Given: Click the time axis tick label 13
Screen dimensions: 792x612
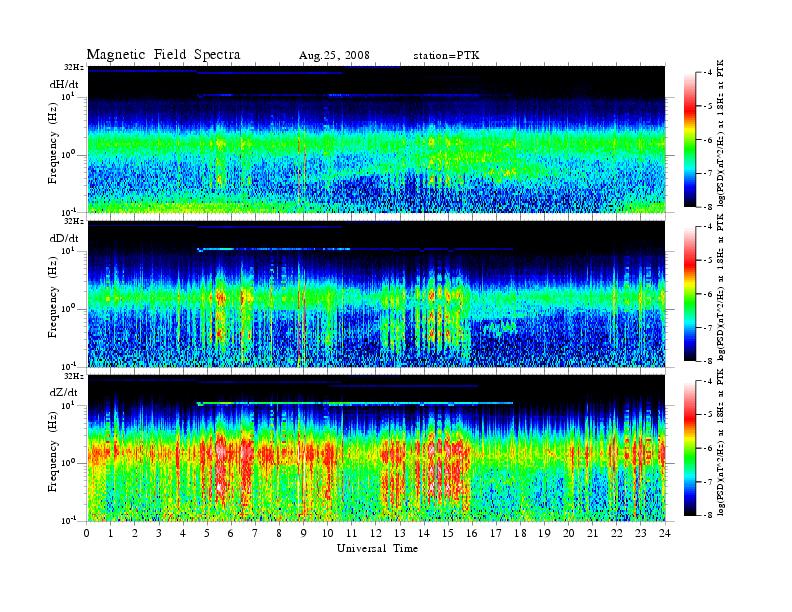Looking at the screenshot, I should pos(400,533).
